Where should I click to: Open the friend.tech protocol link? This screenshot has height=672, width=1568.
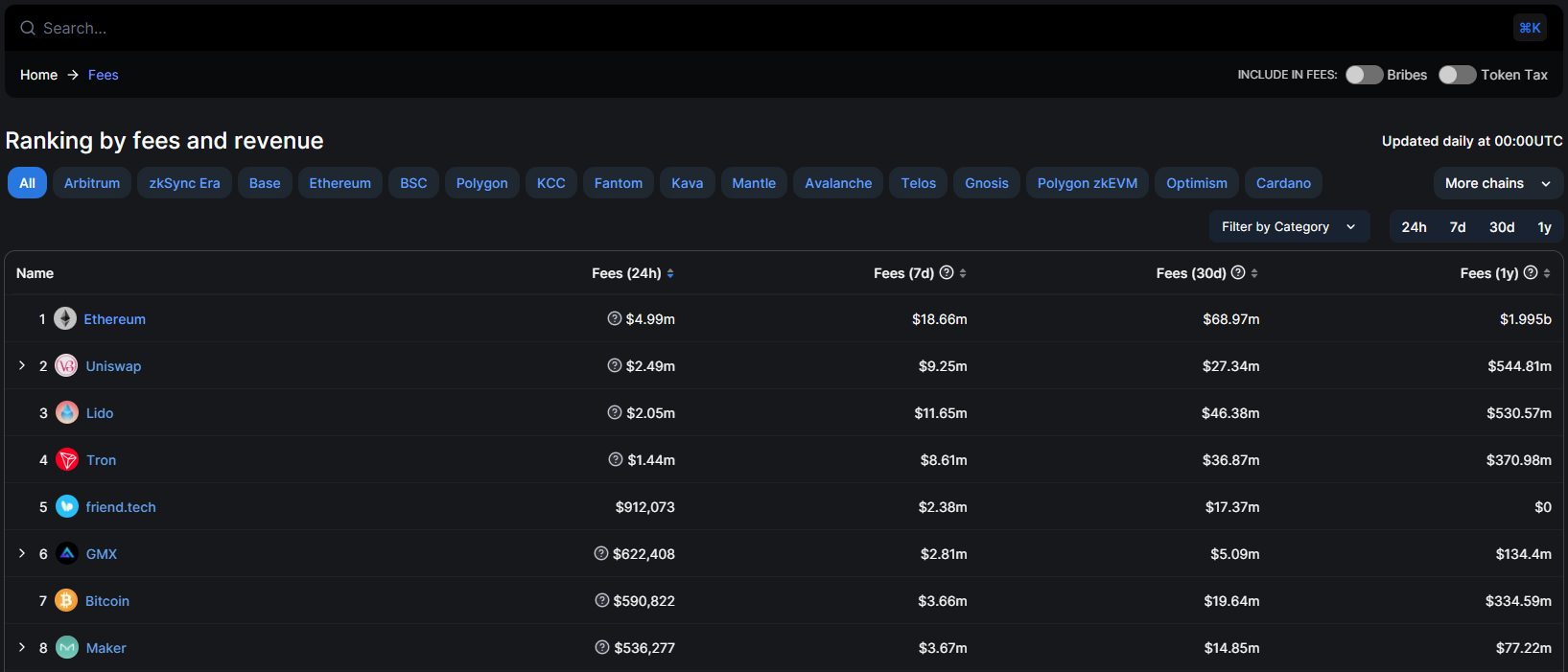click(121, 507)
